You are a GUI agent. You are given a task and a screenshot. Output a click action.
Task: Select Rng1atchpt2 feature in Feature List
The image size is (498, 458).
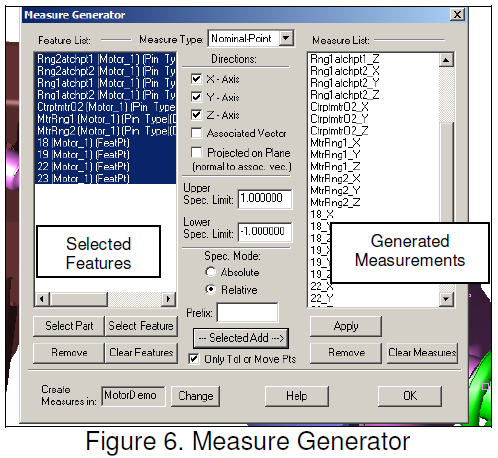pos(105,95)
